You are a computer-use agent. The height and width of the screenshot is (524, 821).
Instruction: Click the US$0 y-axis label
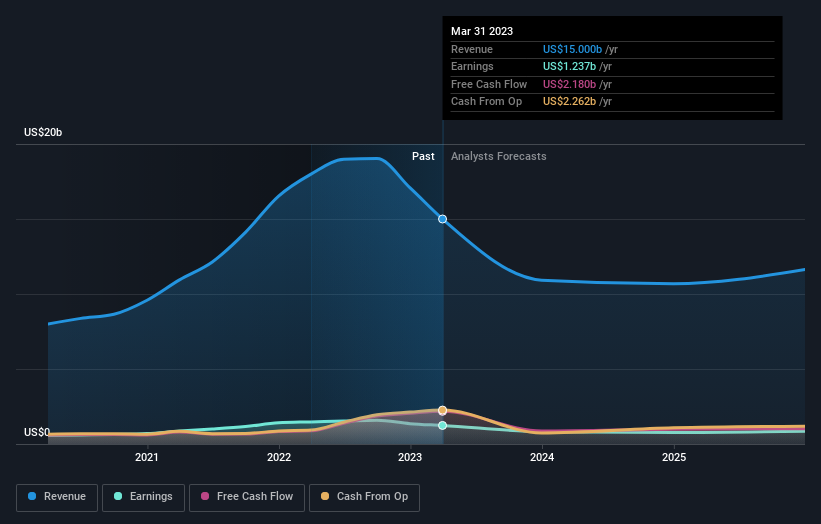(x=37, y=432)
